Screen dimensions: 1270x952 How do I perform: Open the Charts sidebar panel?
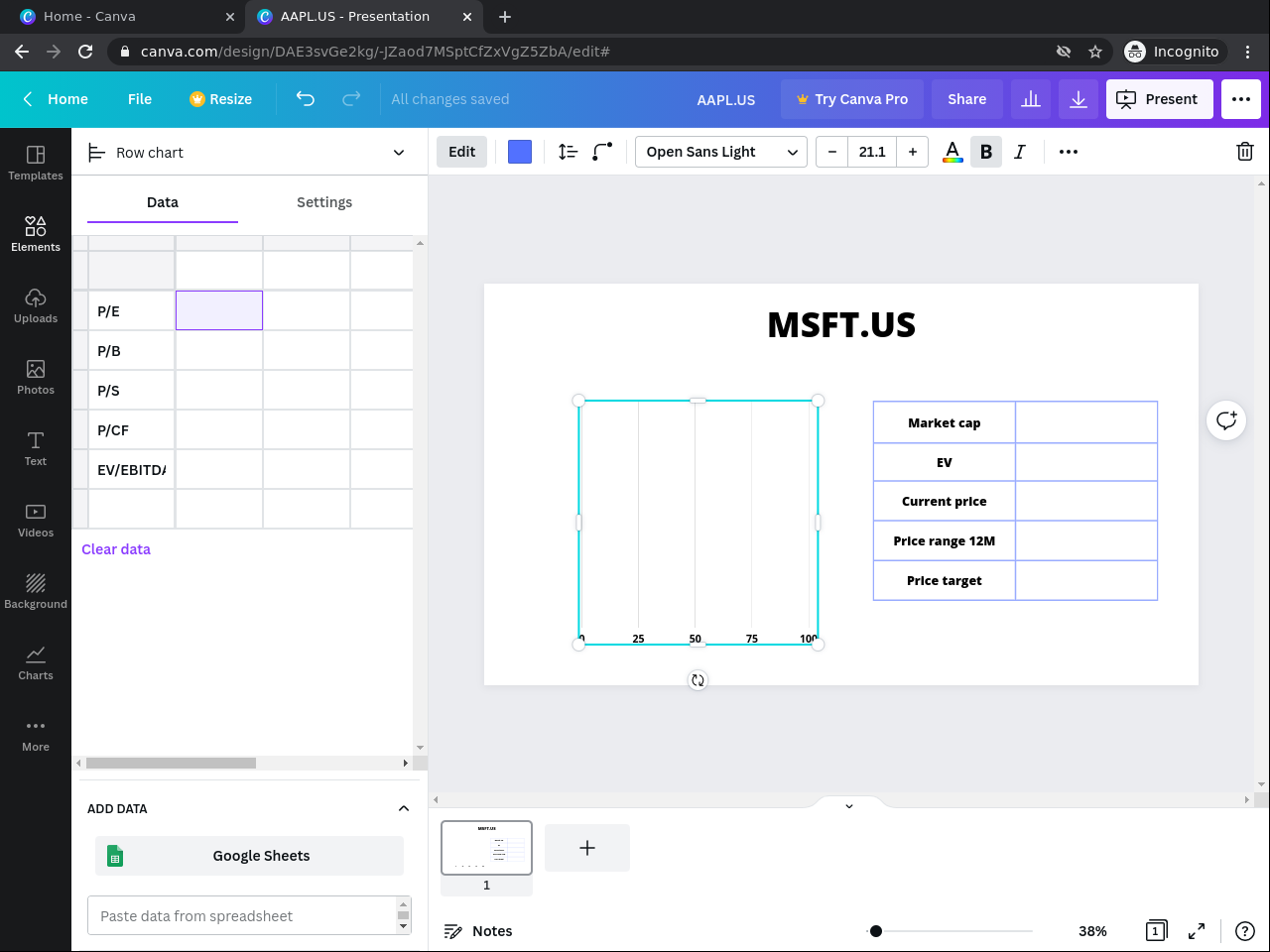tap(36, 662)
